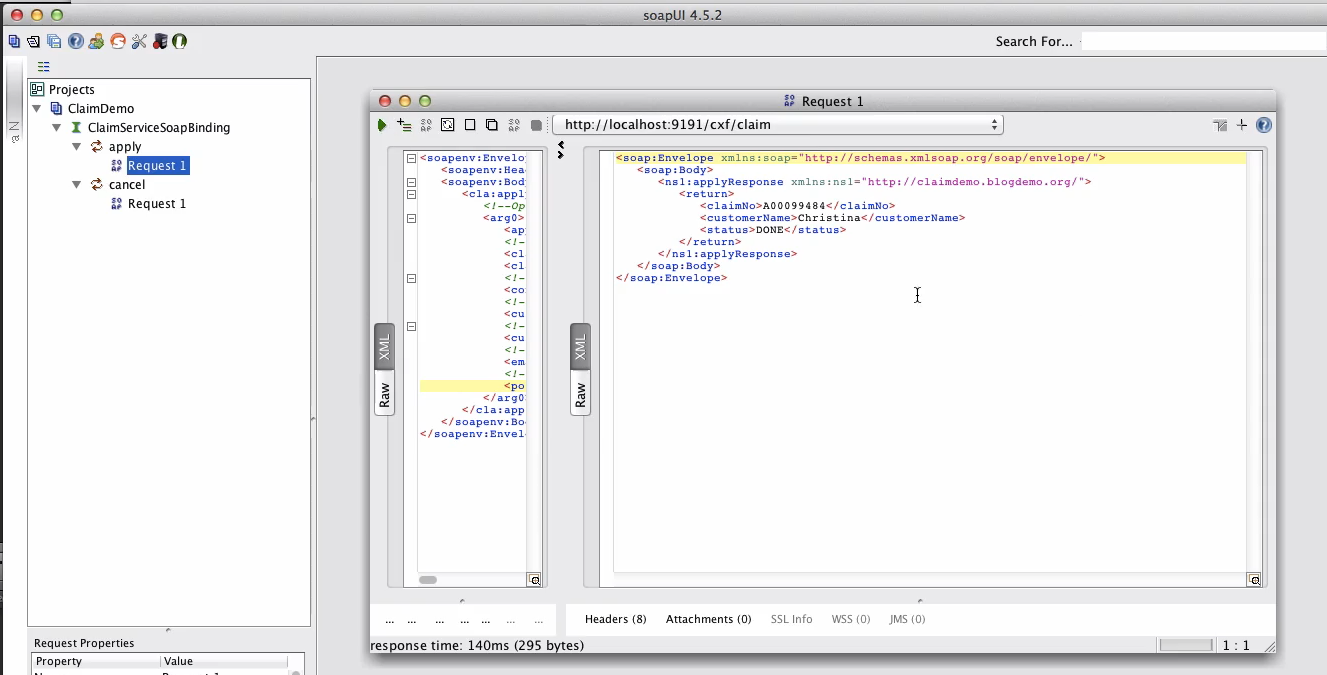Click the grey SOAP icon beside stop button
This screenshot has width=1327, height=675.
tap(514, 125)
